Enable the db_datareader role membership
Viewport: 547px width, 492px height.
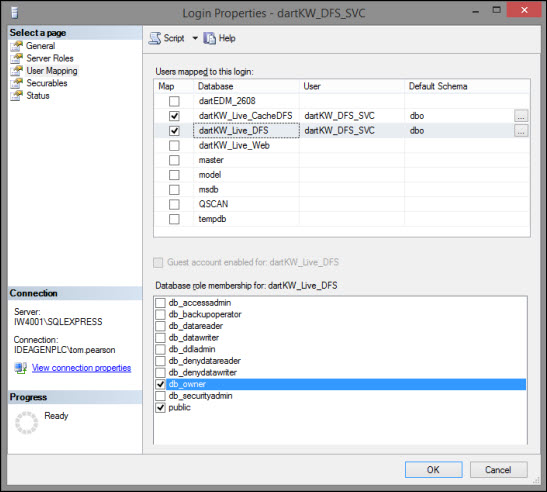[160, 326]
